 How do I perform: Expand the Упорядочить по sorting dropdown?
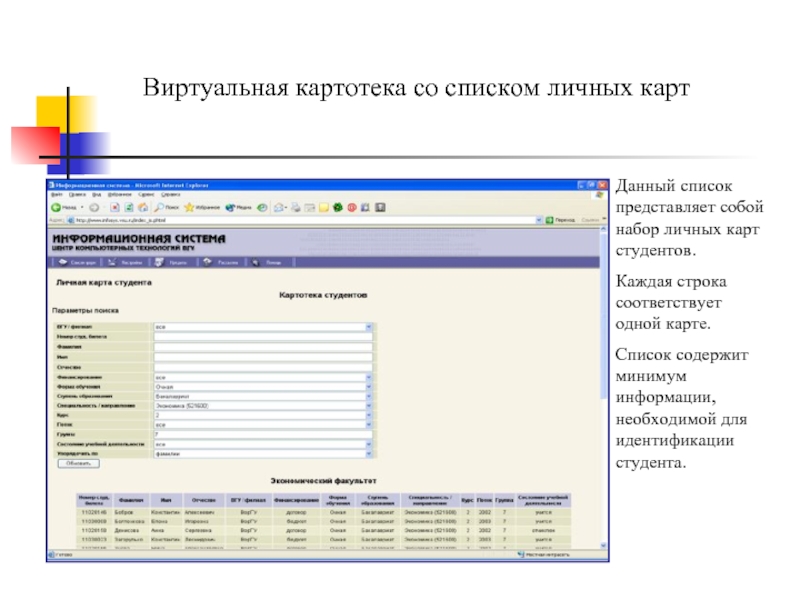(x=368, y=453)
